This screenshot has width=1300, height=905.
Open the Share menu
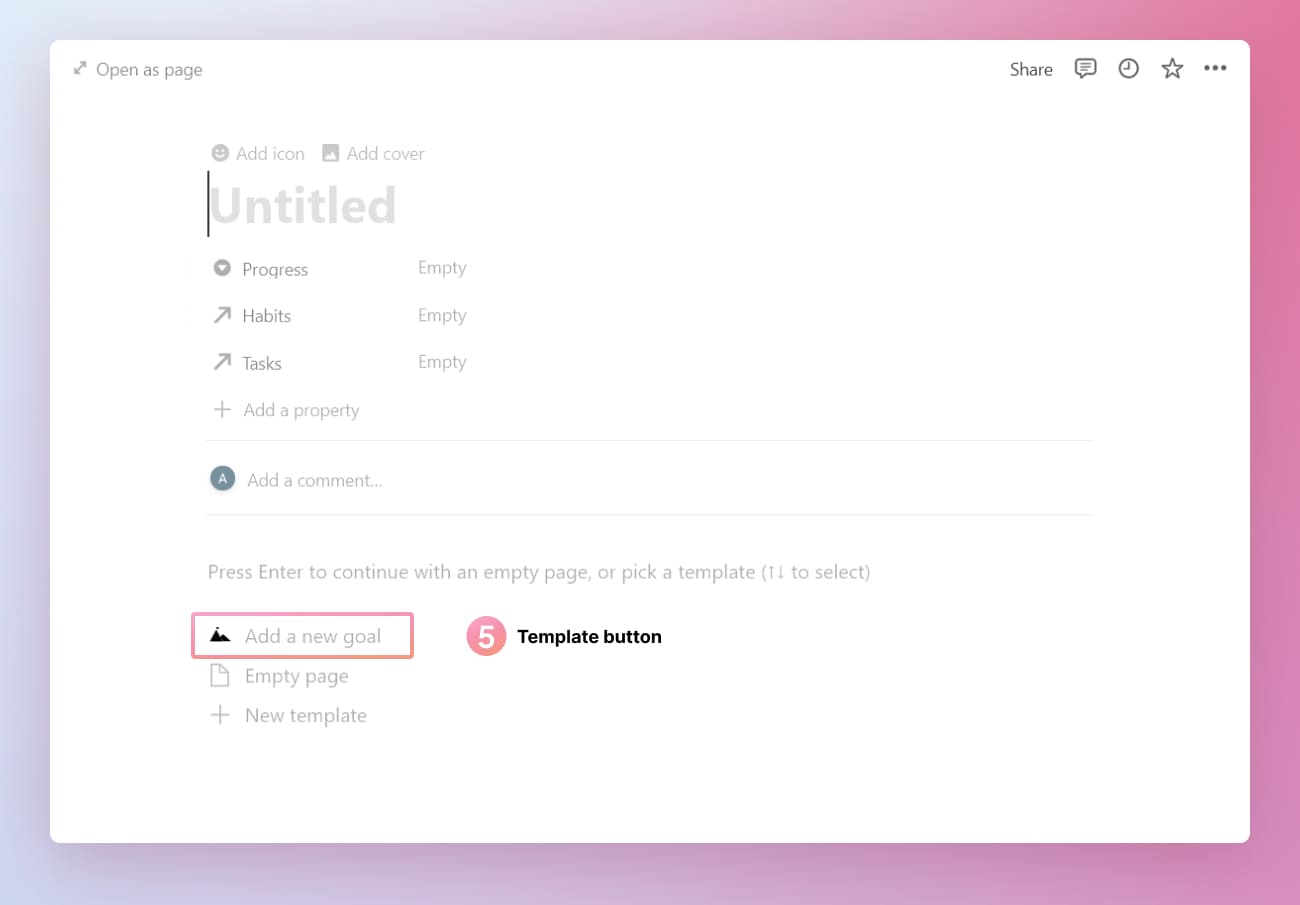pyautogui.click(x=1030, y=69)
